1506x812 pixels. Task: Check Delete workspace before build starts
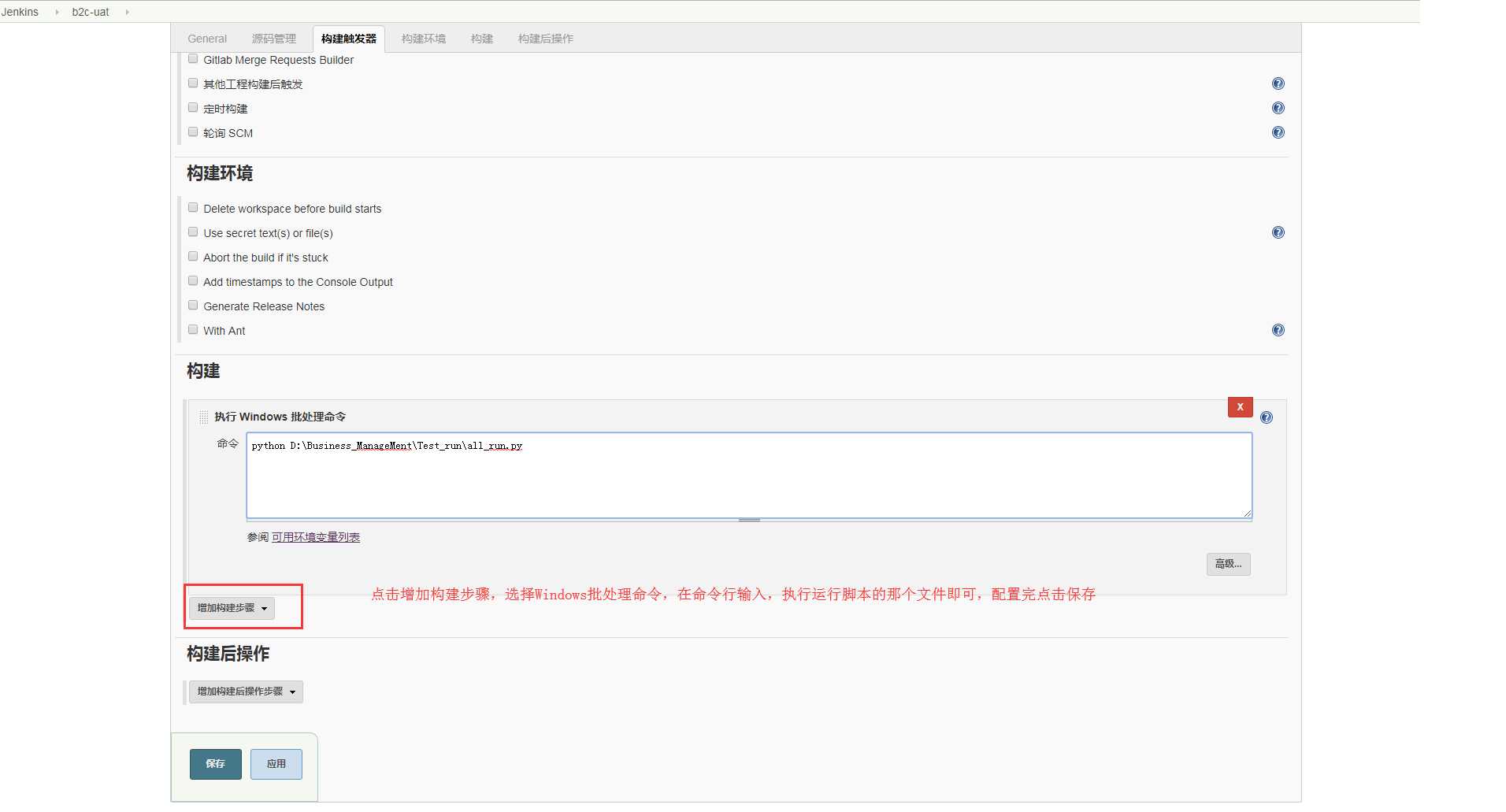tap(193, 208)
